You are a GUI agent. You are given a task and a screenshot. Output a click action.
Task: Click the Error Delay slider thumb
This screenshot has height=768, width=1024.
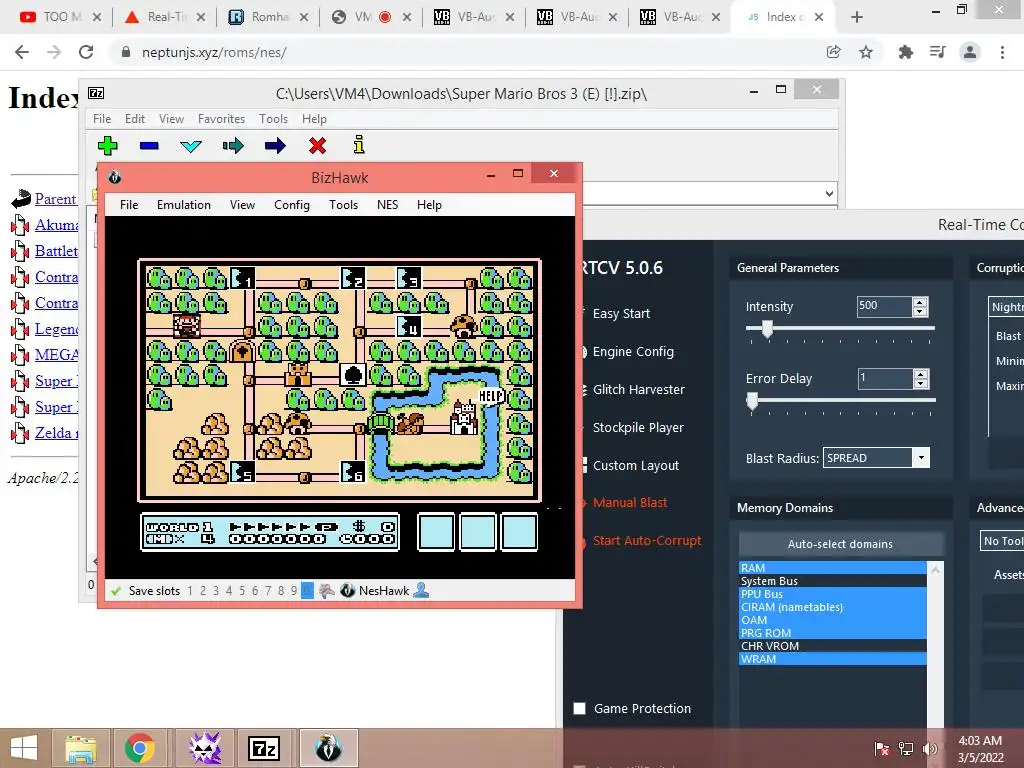pyautogui.click(x=752, y=401)
